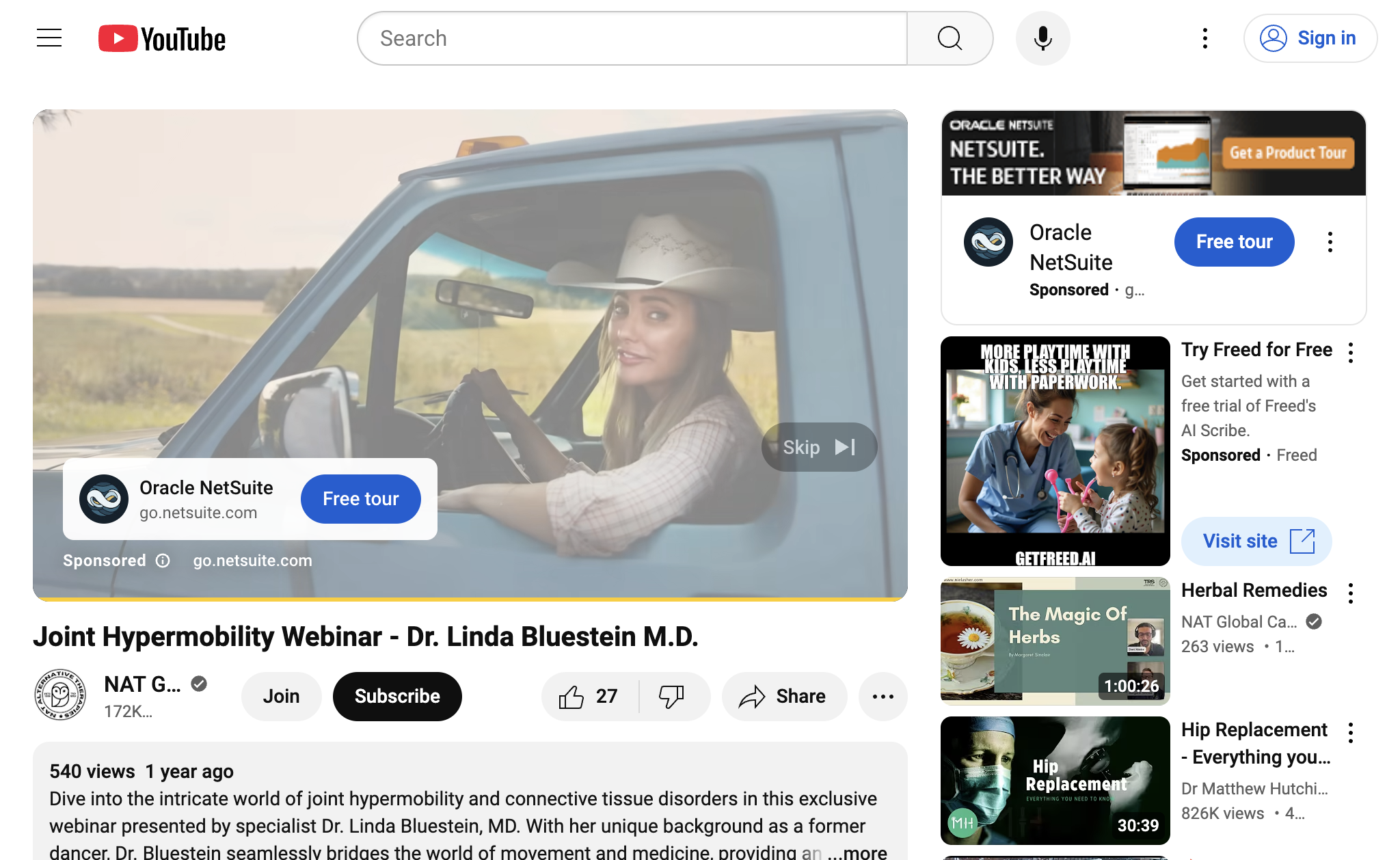Open Try Freed for Free ad title
This screenshot has height=860, width=1400.
point(1256,350)
